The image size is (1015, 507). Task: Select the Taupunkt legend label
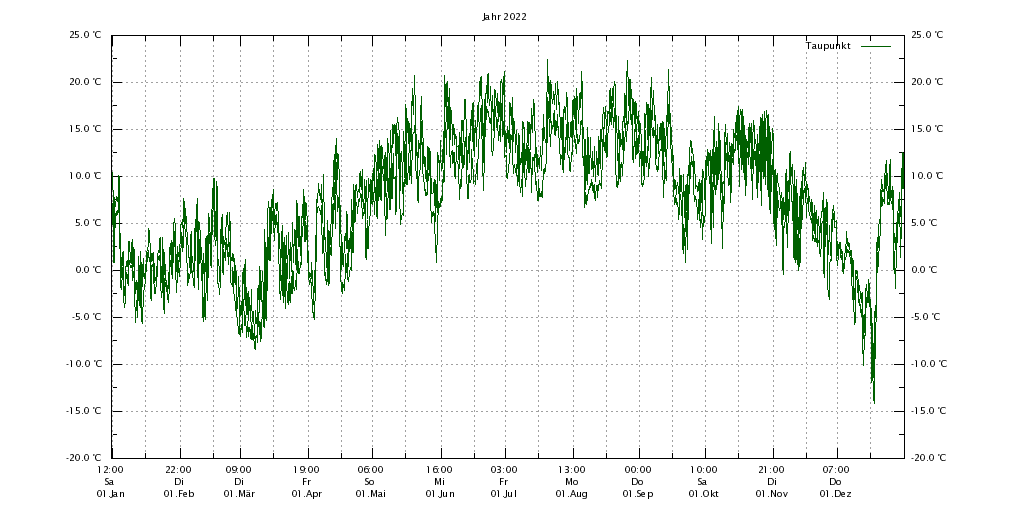coord(827,47)
